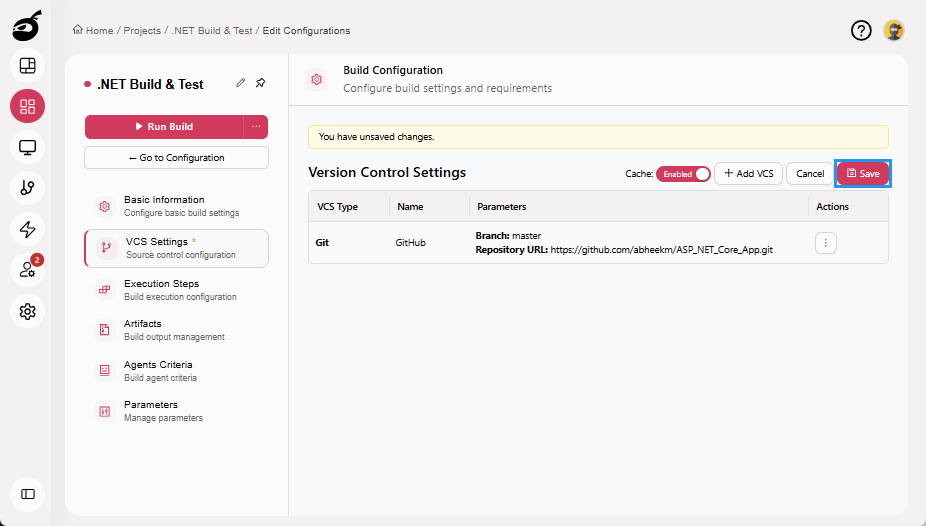
Task: Click the .NET Build & Test title
Action: [x=150, y=84]
